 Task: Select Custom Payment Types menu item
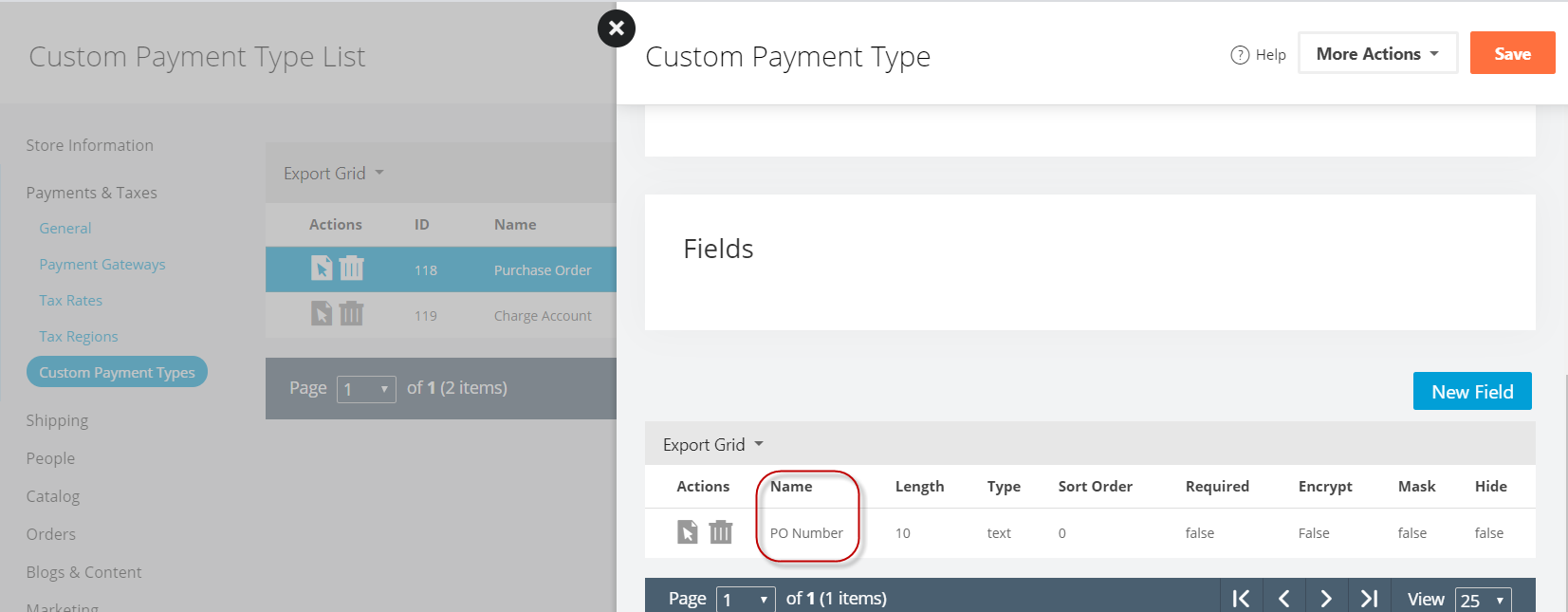click(117, 372)
